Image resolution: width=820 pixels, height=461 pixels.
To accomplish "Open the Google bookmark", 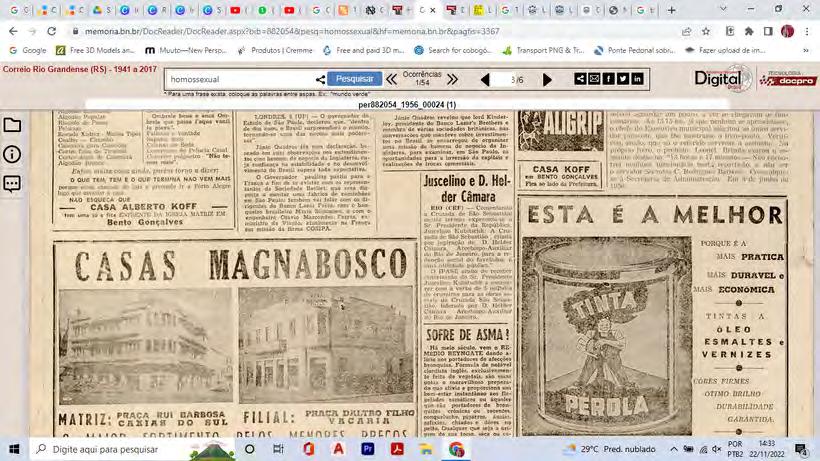I will click(x=28, y=50).
